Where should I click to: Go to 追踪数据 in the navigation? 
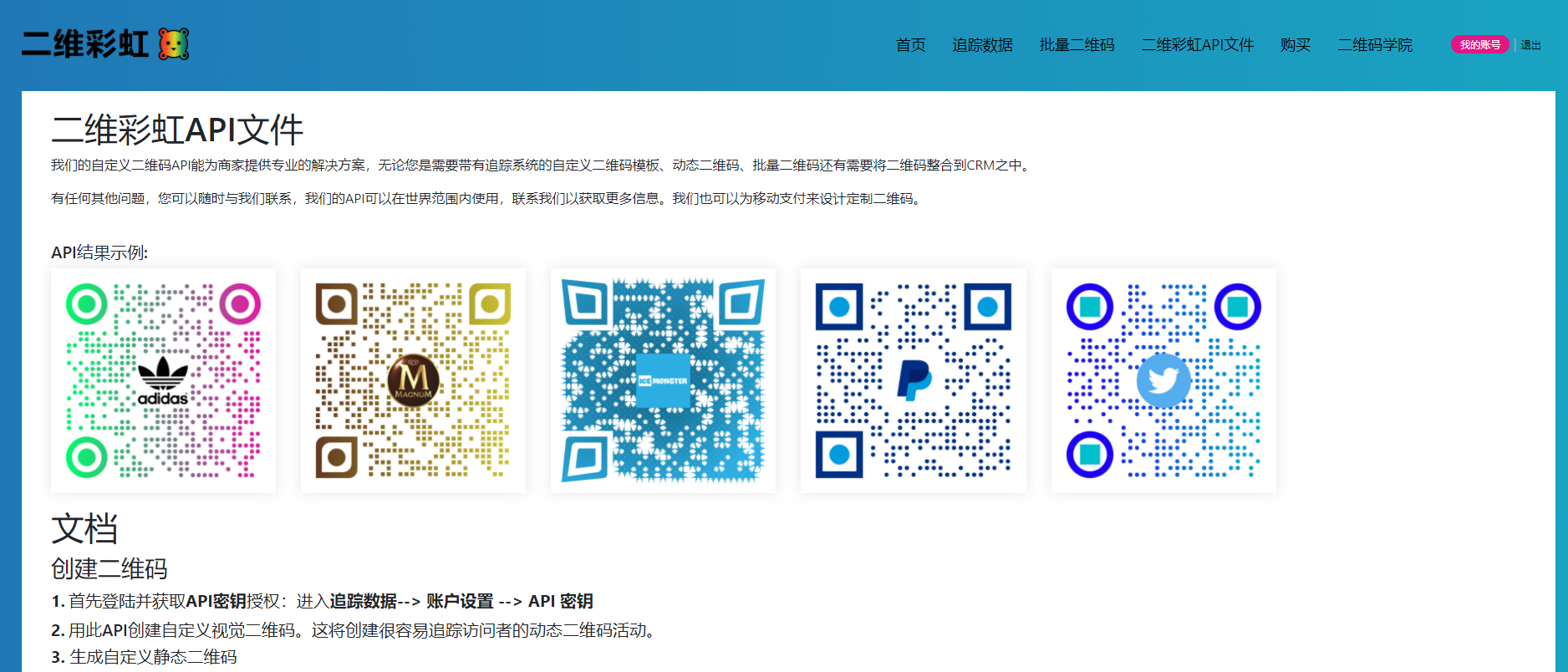pyautogui.click(x=982, y=45)
